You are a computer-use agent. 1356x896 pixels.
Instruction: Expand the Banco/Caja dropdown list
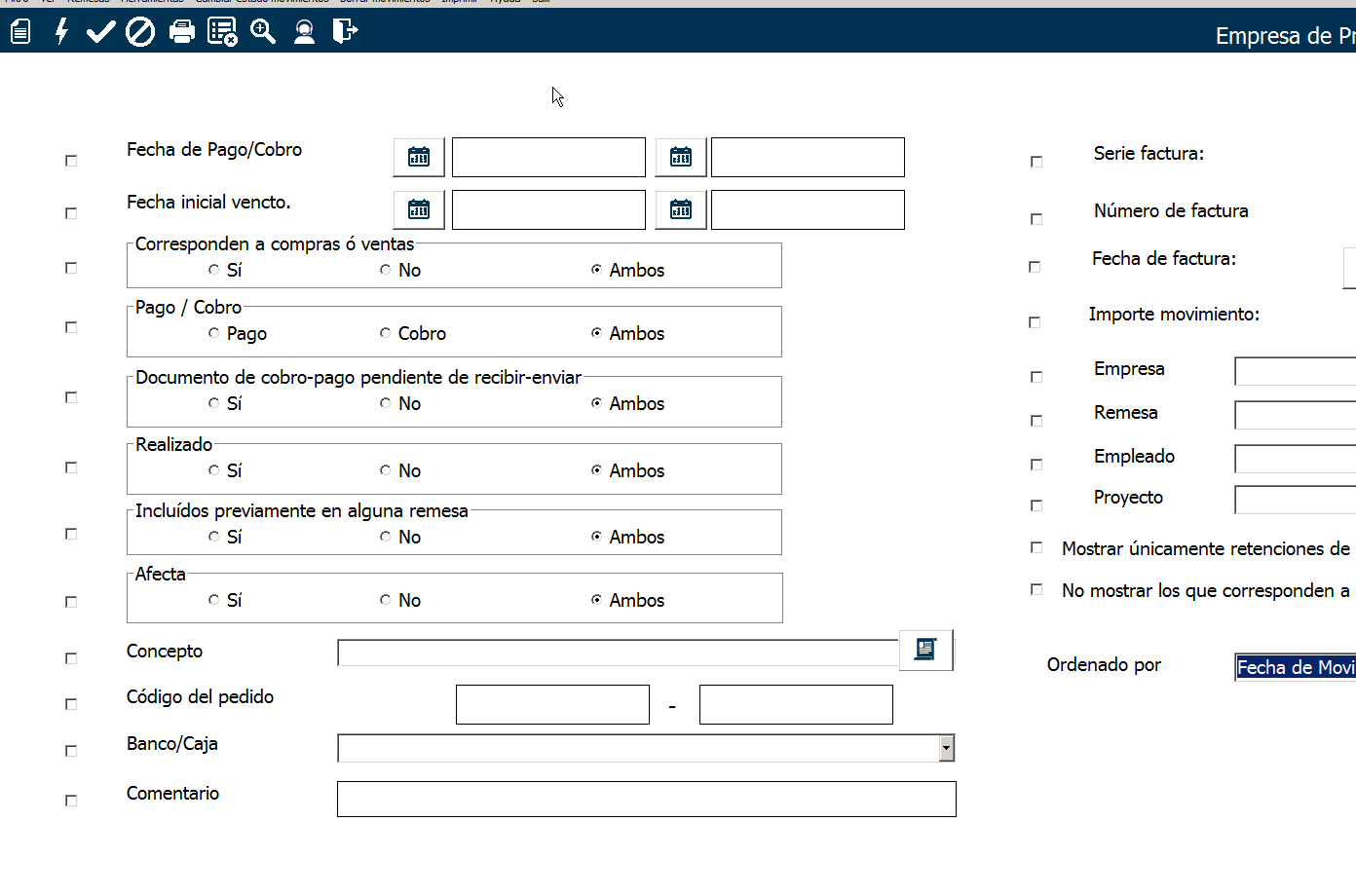click(946, 748)
